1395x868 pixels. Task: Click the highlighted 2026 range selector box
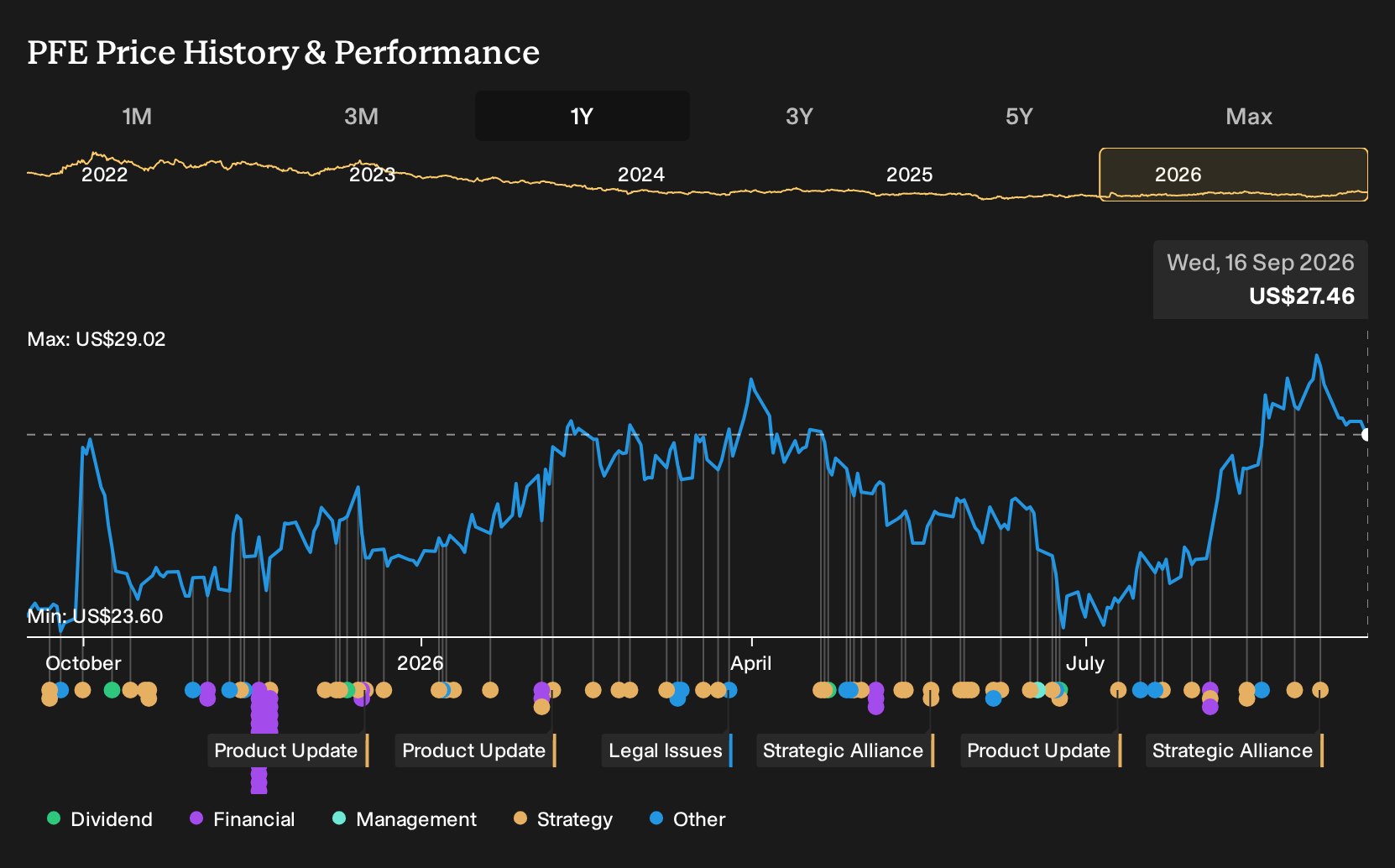click(1234, 175)
